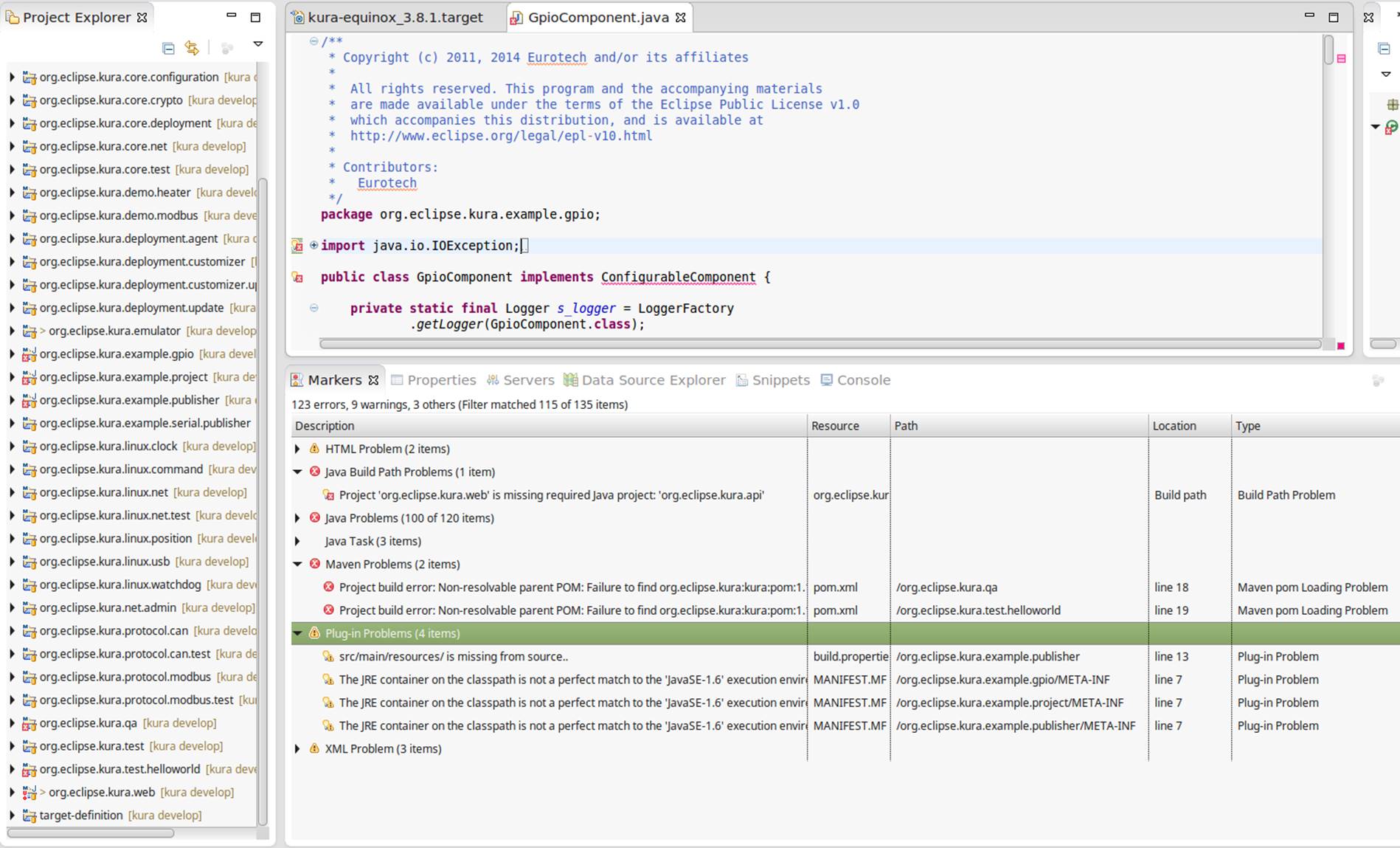The image size is (1400, 848).
Task: Collapse the s_logger field fold toggle
Action: (313, 308)
